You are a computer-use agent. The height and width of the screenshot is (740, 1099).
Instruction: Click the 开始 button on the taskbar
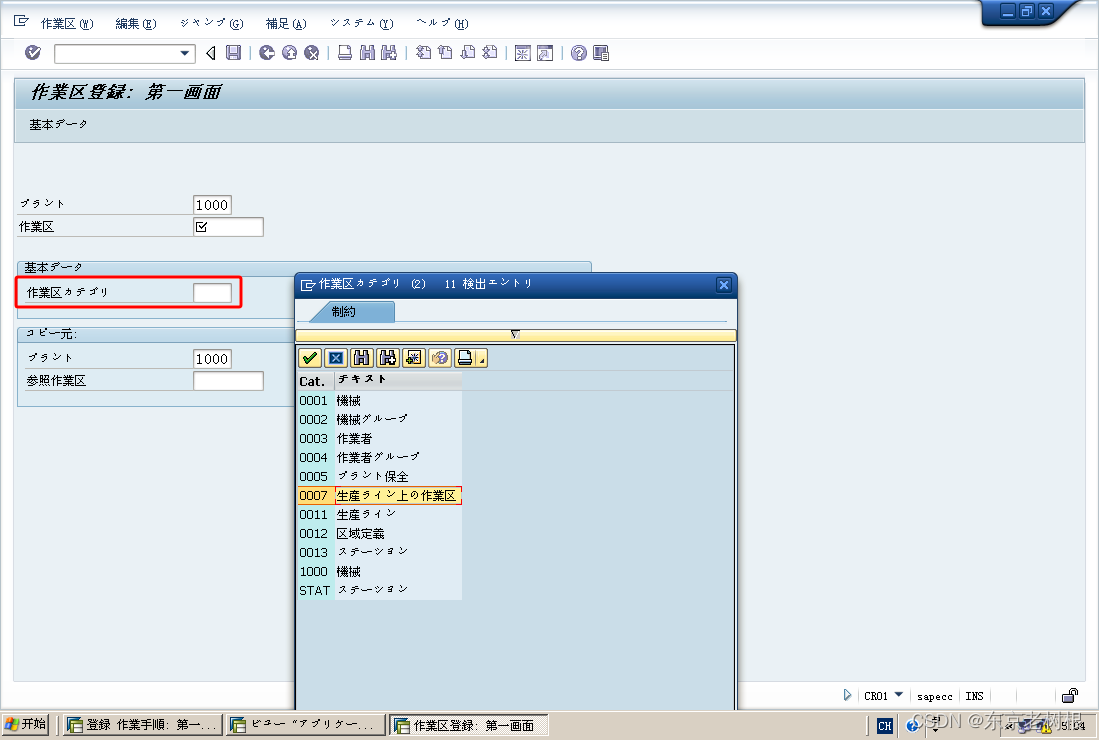click(24, 723)
